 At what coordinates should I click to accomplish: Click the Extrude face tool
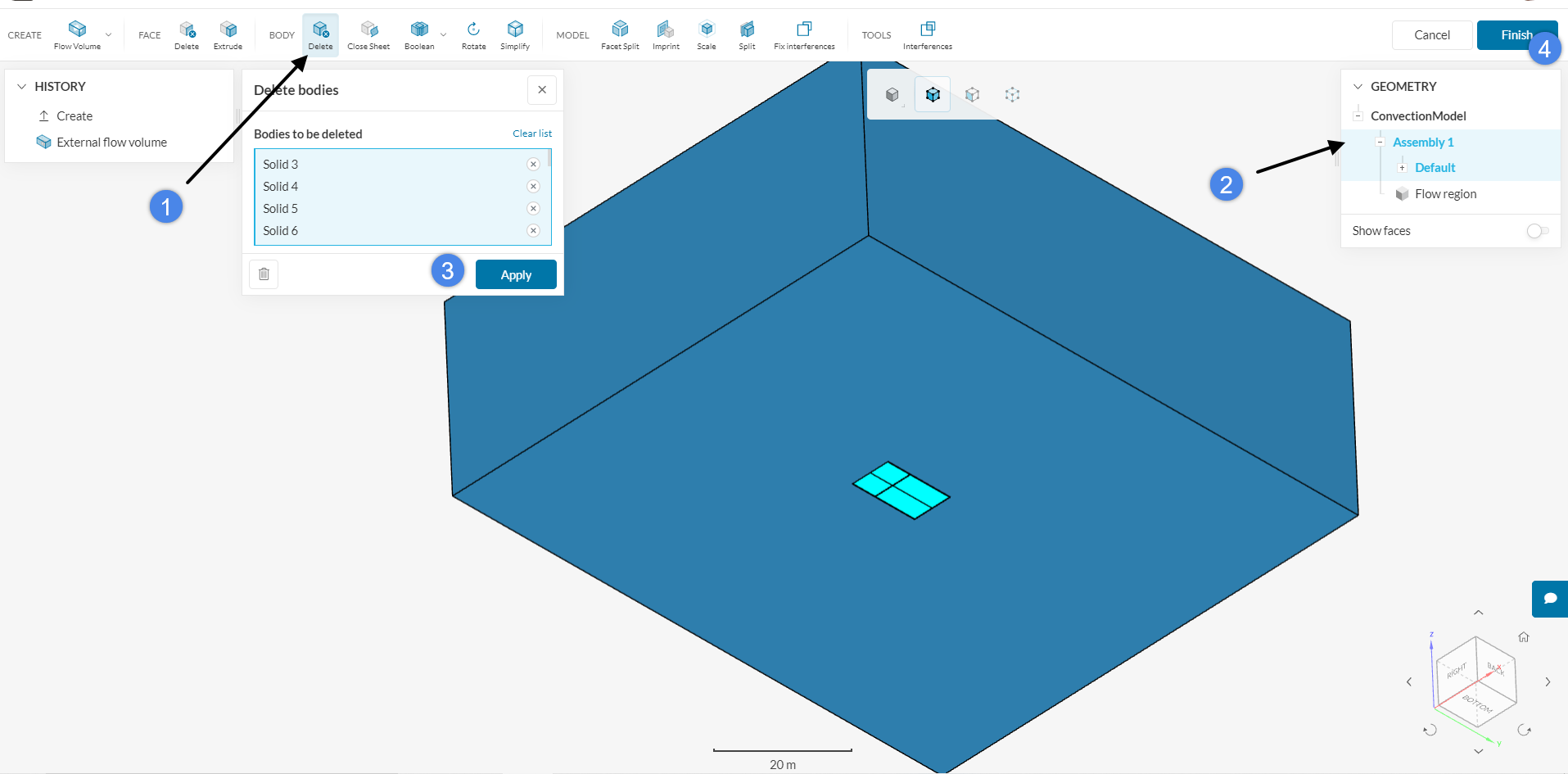[228, 34]
